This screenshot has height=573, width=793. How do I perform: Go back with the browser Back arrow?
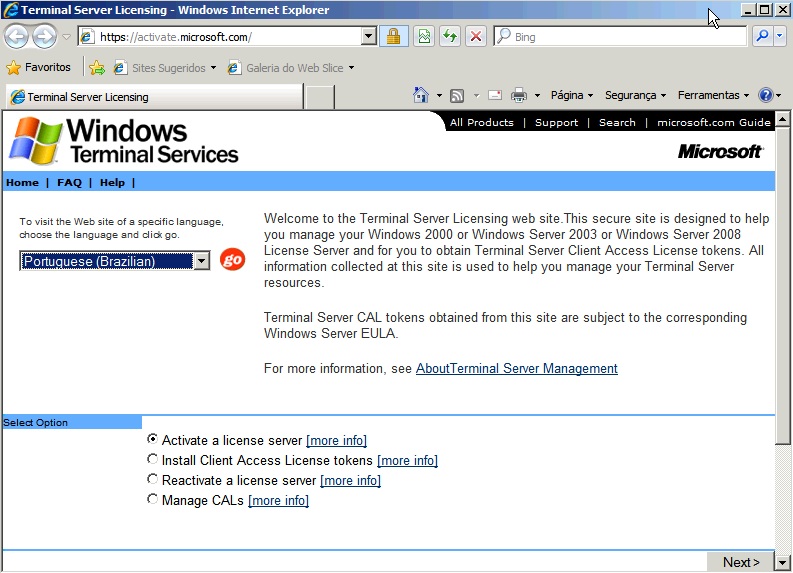point(16,37)
